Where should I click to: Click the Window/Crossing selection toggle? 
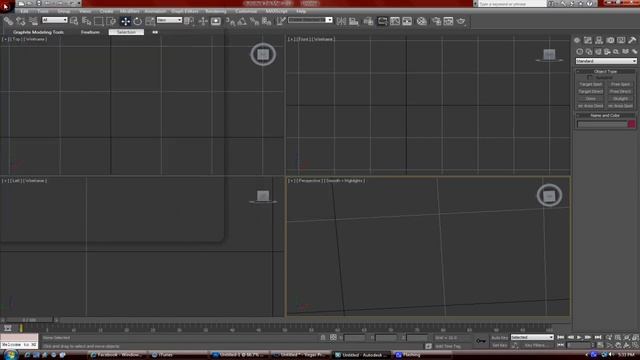coord(111,21)
